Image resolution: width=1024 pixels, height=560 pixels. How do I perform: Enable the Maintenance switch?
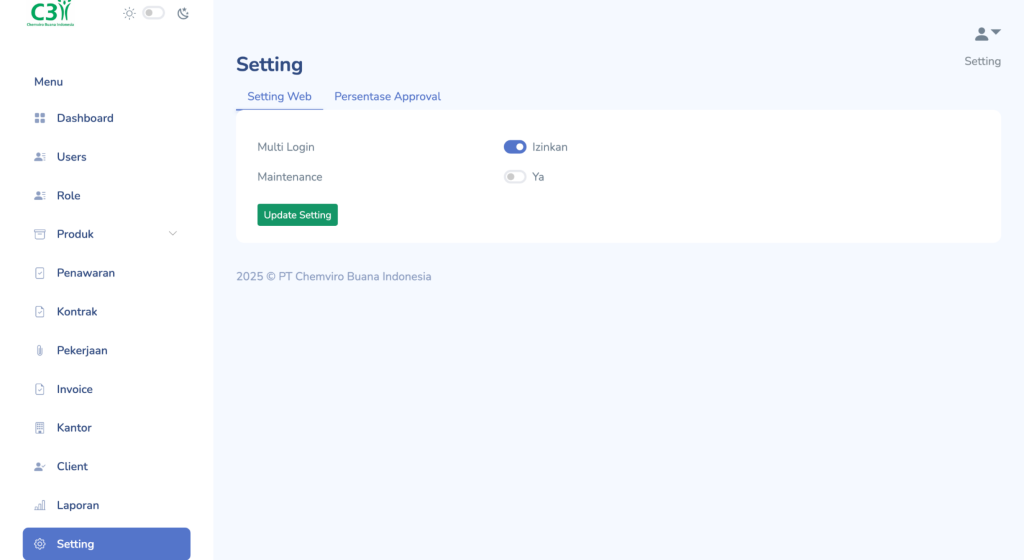click(515, 177)
